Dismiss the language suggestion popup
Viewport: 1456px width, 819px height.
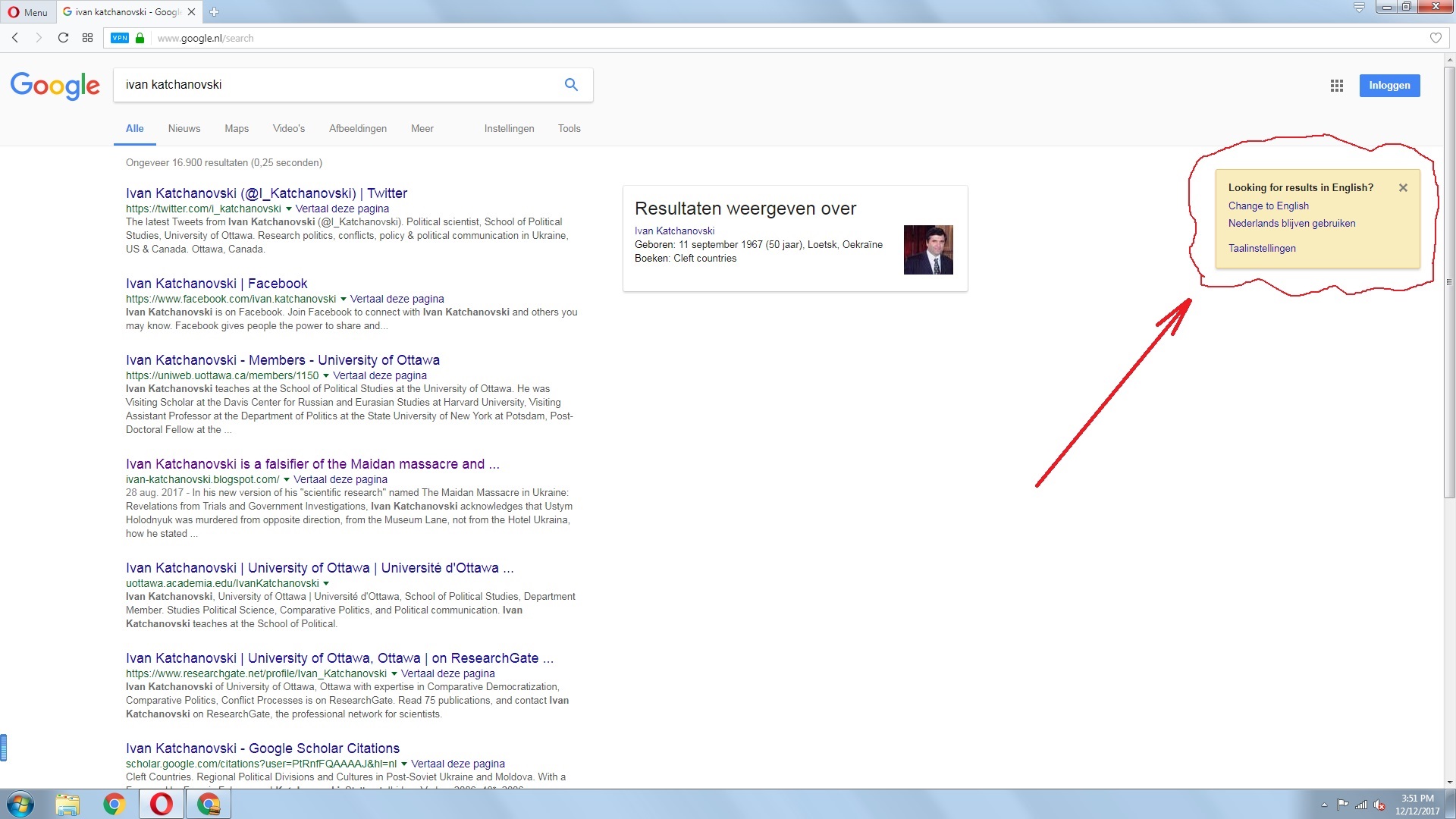pos(1403,188)
